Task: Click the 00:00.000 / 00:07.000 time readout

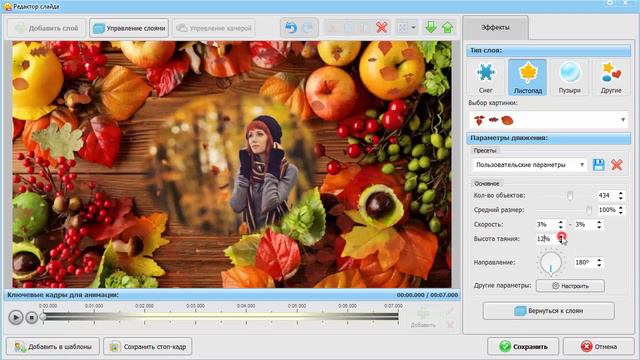Action: [x=427, y=295]
